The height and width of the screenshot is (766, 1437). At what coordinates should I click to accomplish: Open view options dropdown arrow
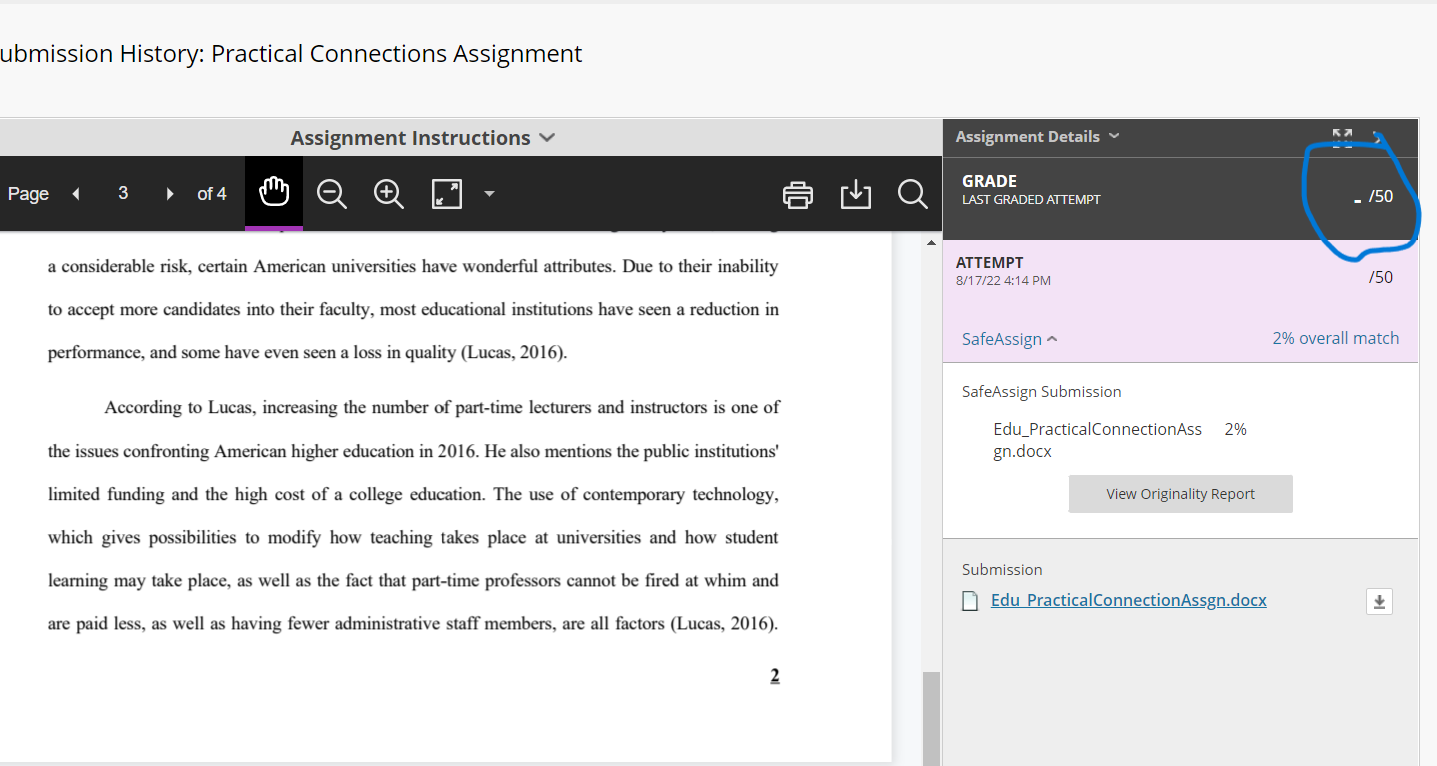(489, 194)
